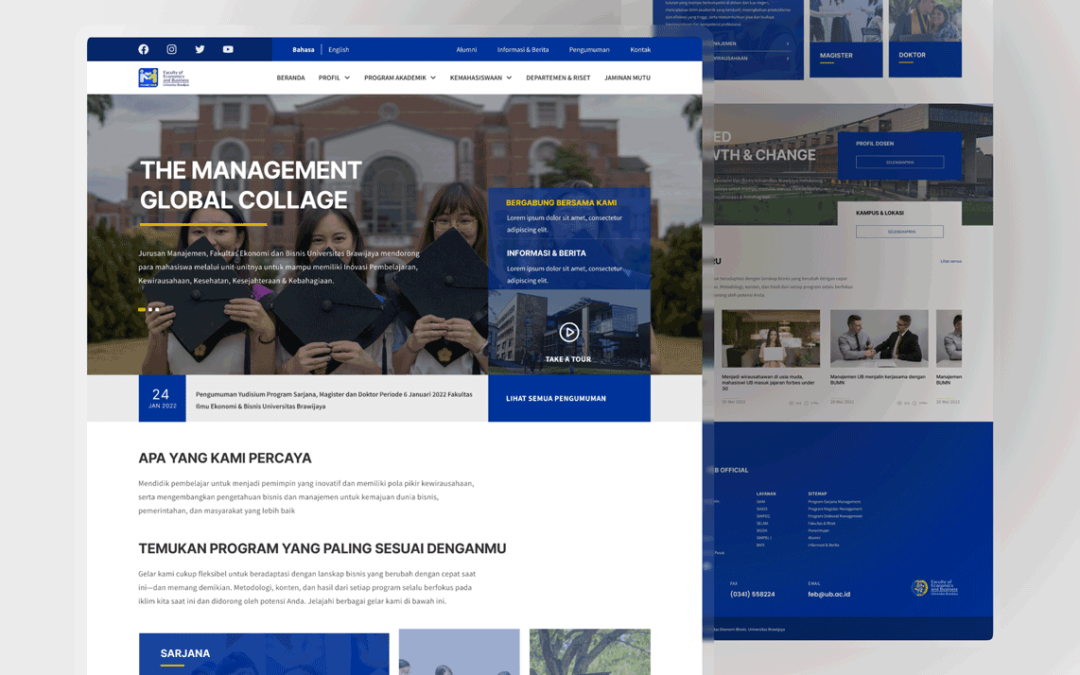Open the Pengumuman top link
Screen dimensions: 1080x675
589,50
